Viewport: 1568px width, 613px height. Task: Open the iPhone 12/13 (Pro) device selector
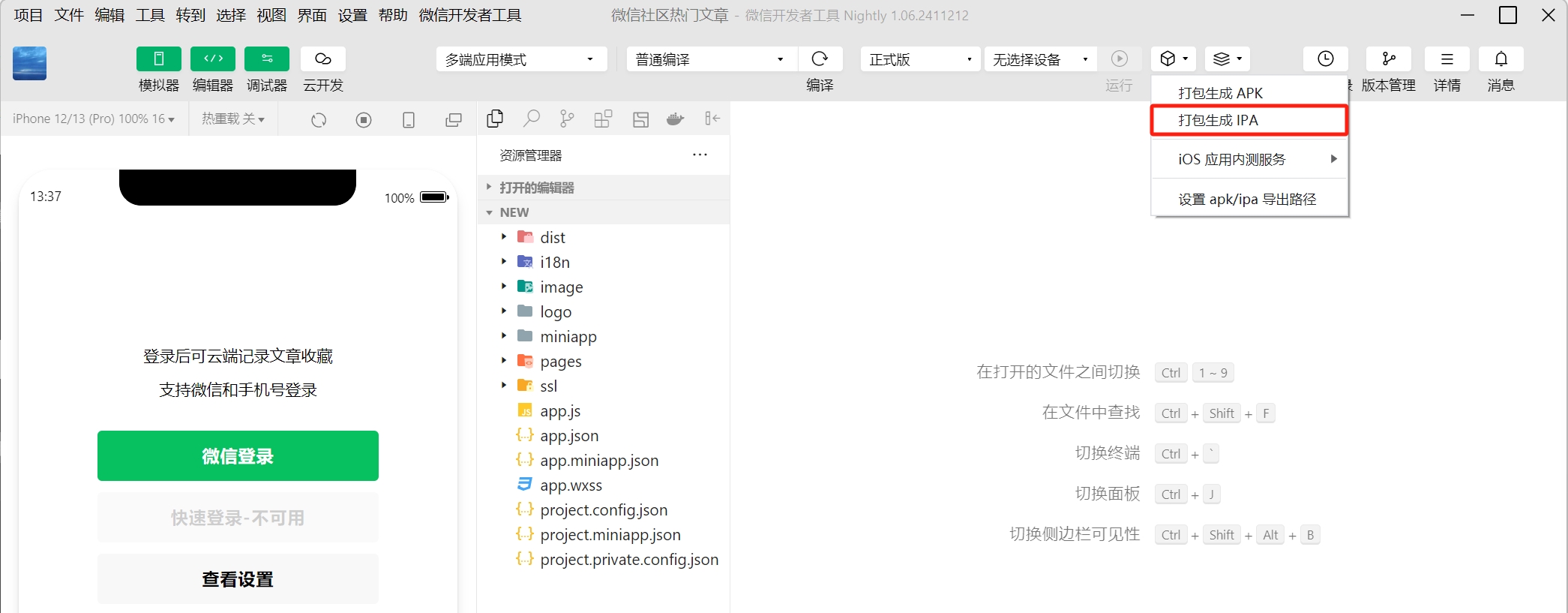click(x=94, y=119)
